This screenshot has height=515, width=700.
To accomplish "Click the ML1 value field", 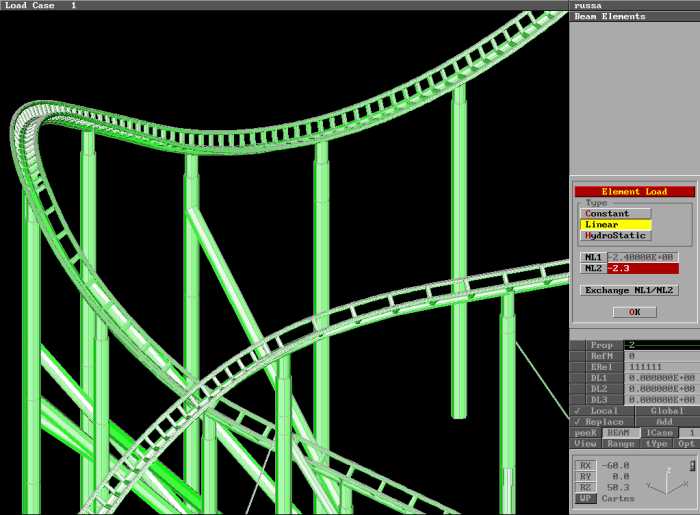I will point(656,257).
